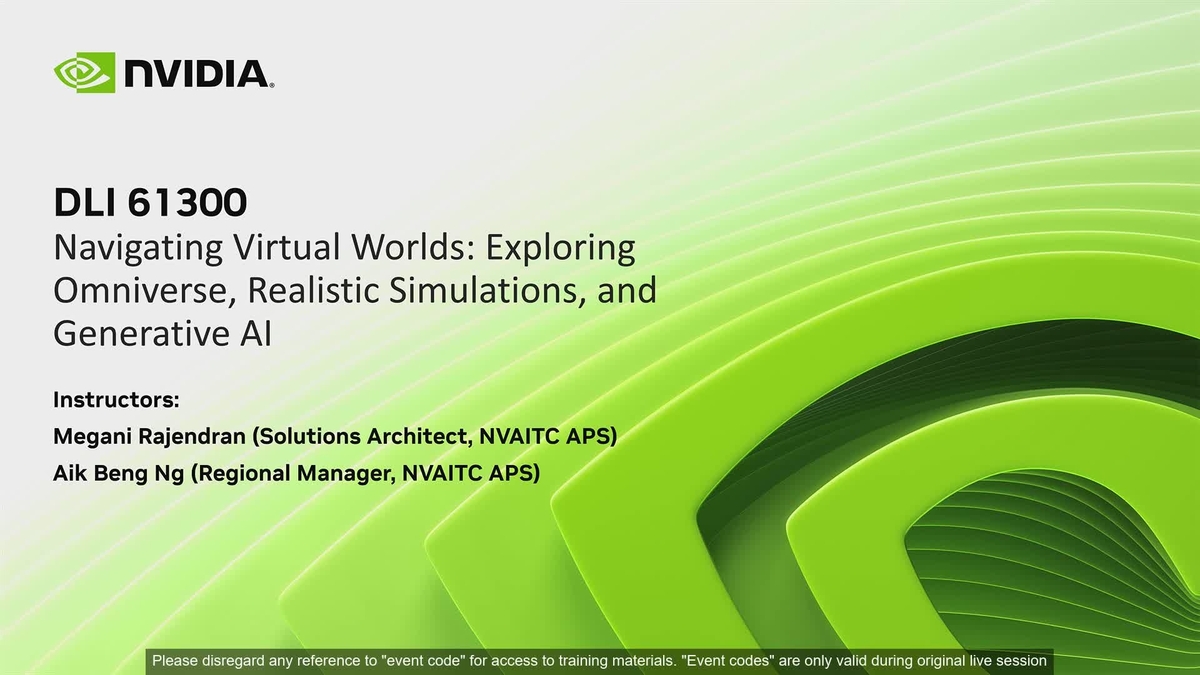This screenshot has width=1200, height=675.
Task: Select the course code "DLI 61300"
Action: (x=150, y=204)
